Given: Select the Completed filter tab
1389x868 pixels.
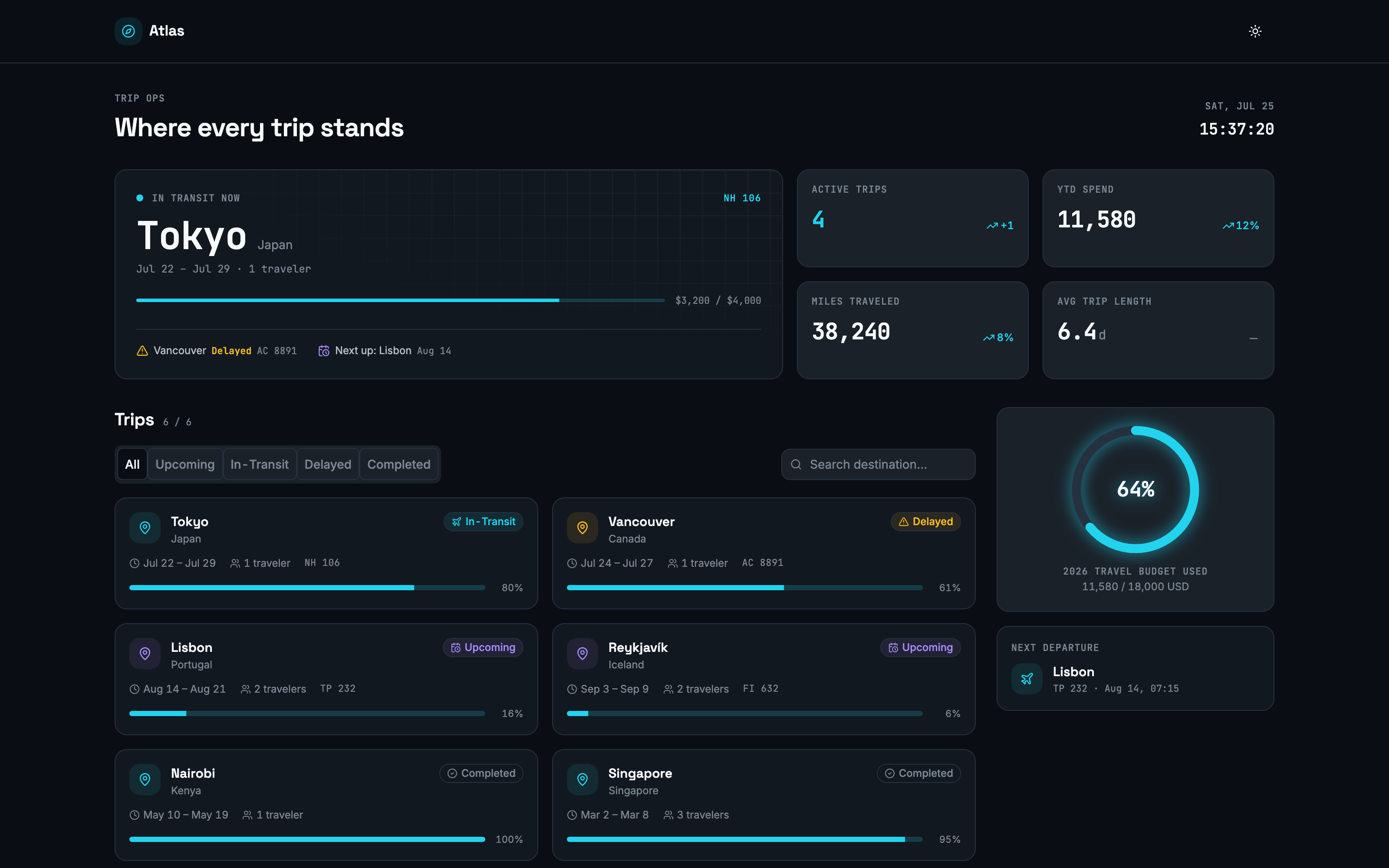Looking at the screenshot, I should pyautogui.click(x=399, y=464).
